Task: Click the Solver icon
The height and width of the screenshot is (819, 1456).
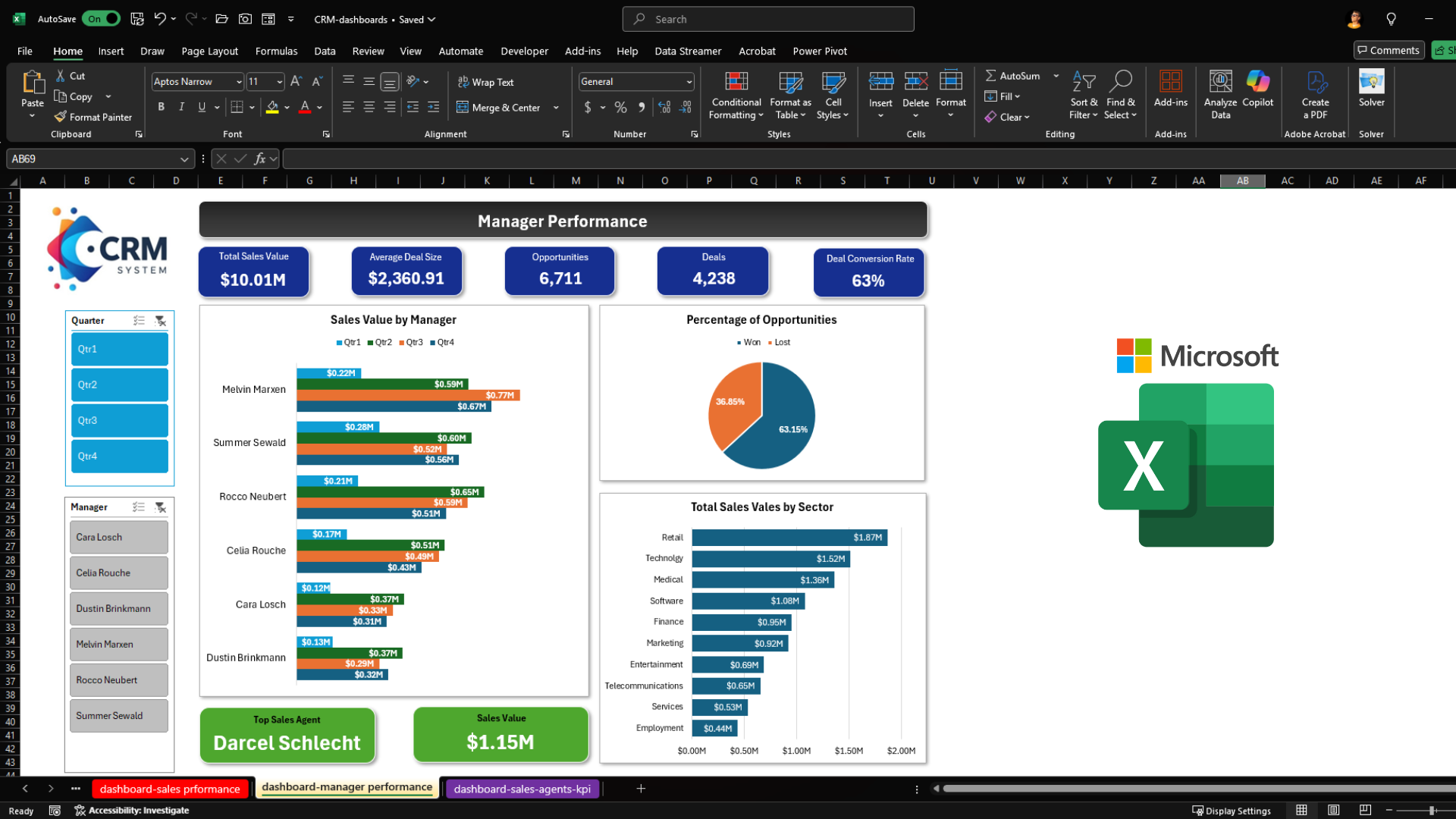Action: tap(1371, 82)
